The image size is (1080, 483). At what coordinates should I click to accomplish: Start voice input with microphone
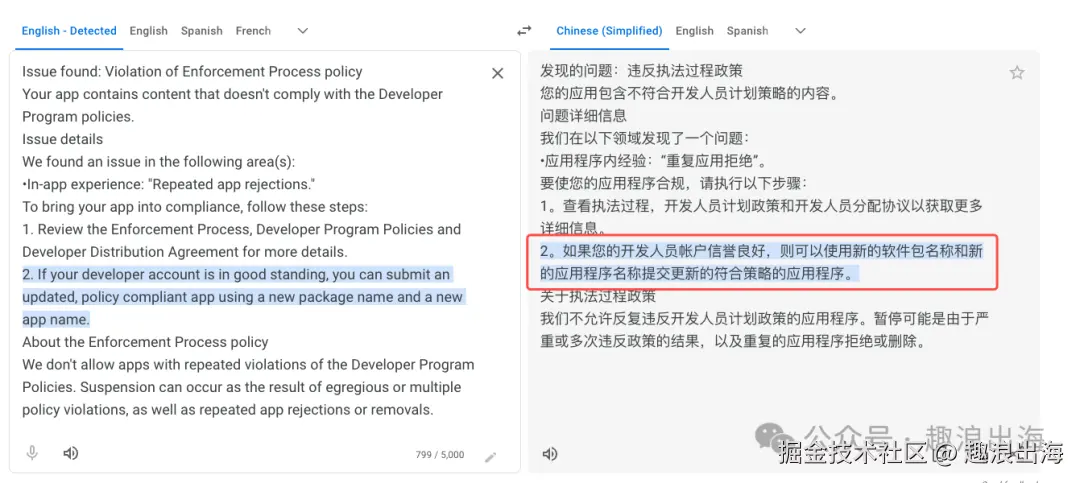32,453
